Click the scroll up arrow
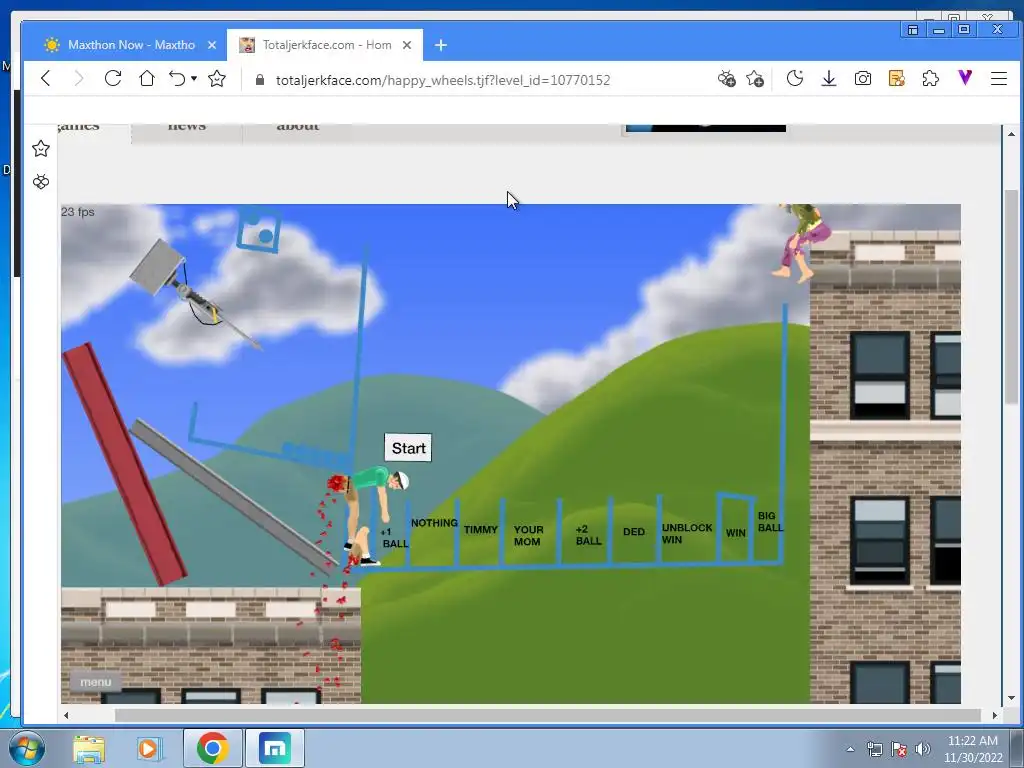The width and height of the screenshot is (1024, 768). (1011, 134)
